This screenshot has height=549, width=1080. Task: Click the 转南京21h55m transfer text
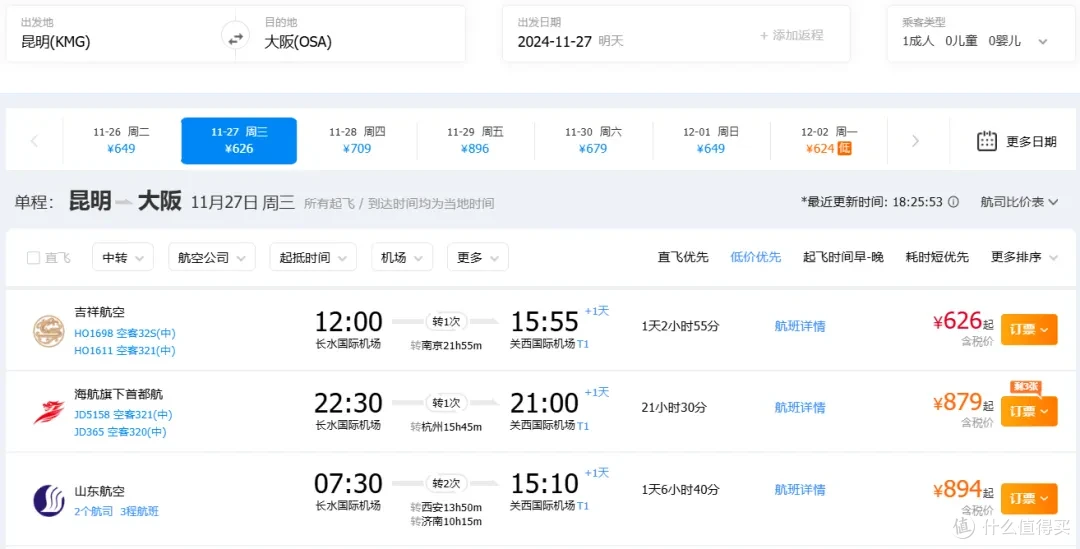pyautogui.click(x=446, y=345)
